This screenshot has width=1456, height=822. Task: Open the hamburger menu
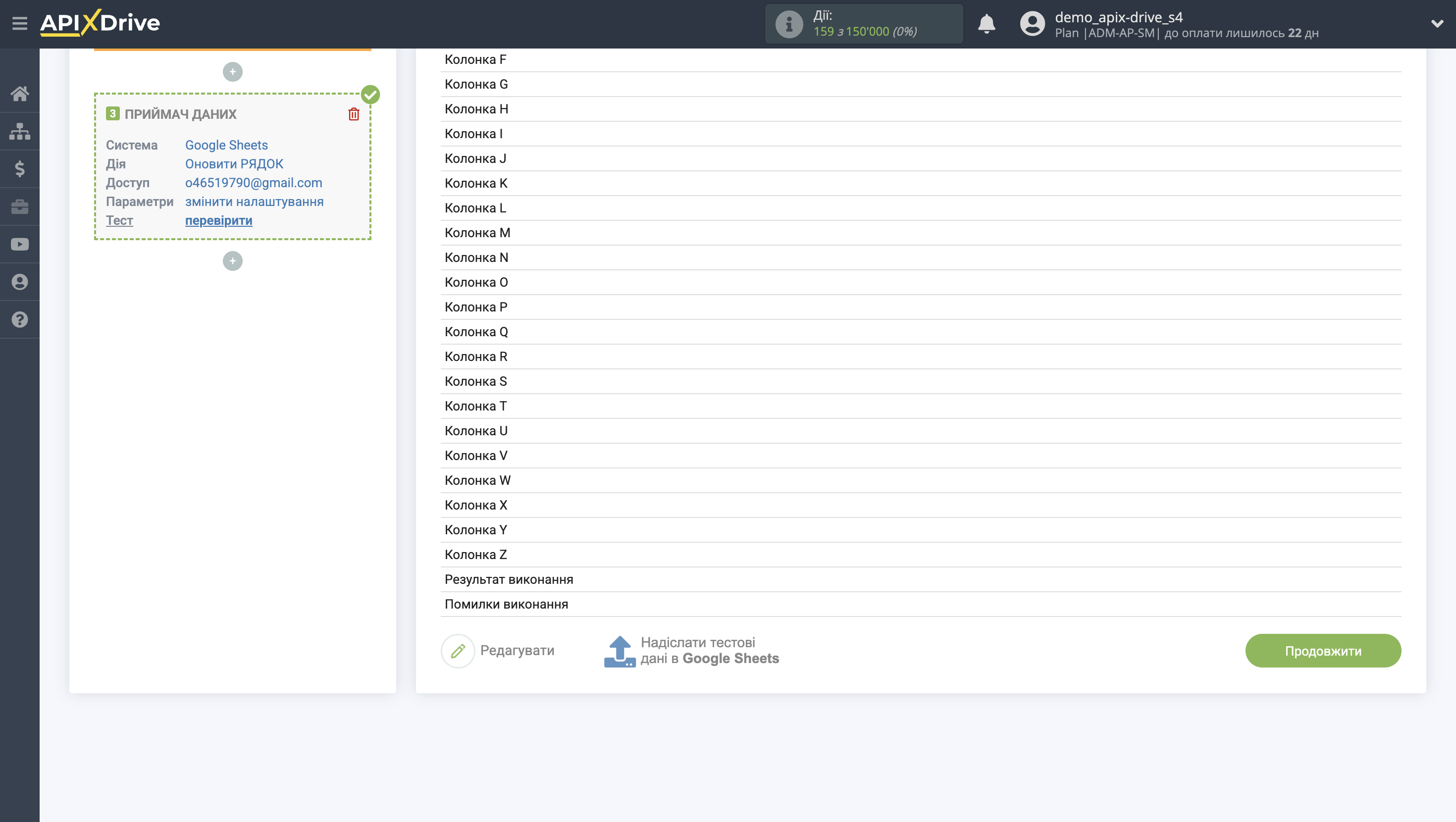click(20, 24)
